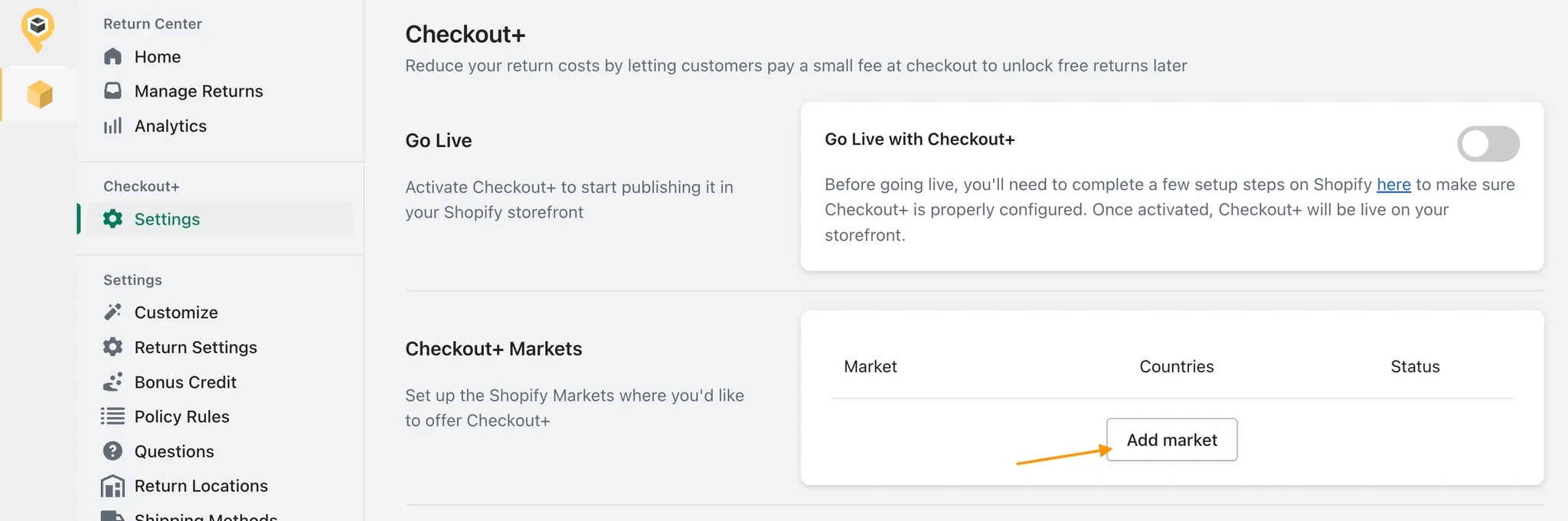The width and height of the screenshot is (1568, 521).
Task: Select the yellow cube app icon
Action: 39,94
